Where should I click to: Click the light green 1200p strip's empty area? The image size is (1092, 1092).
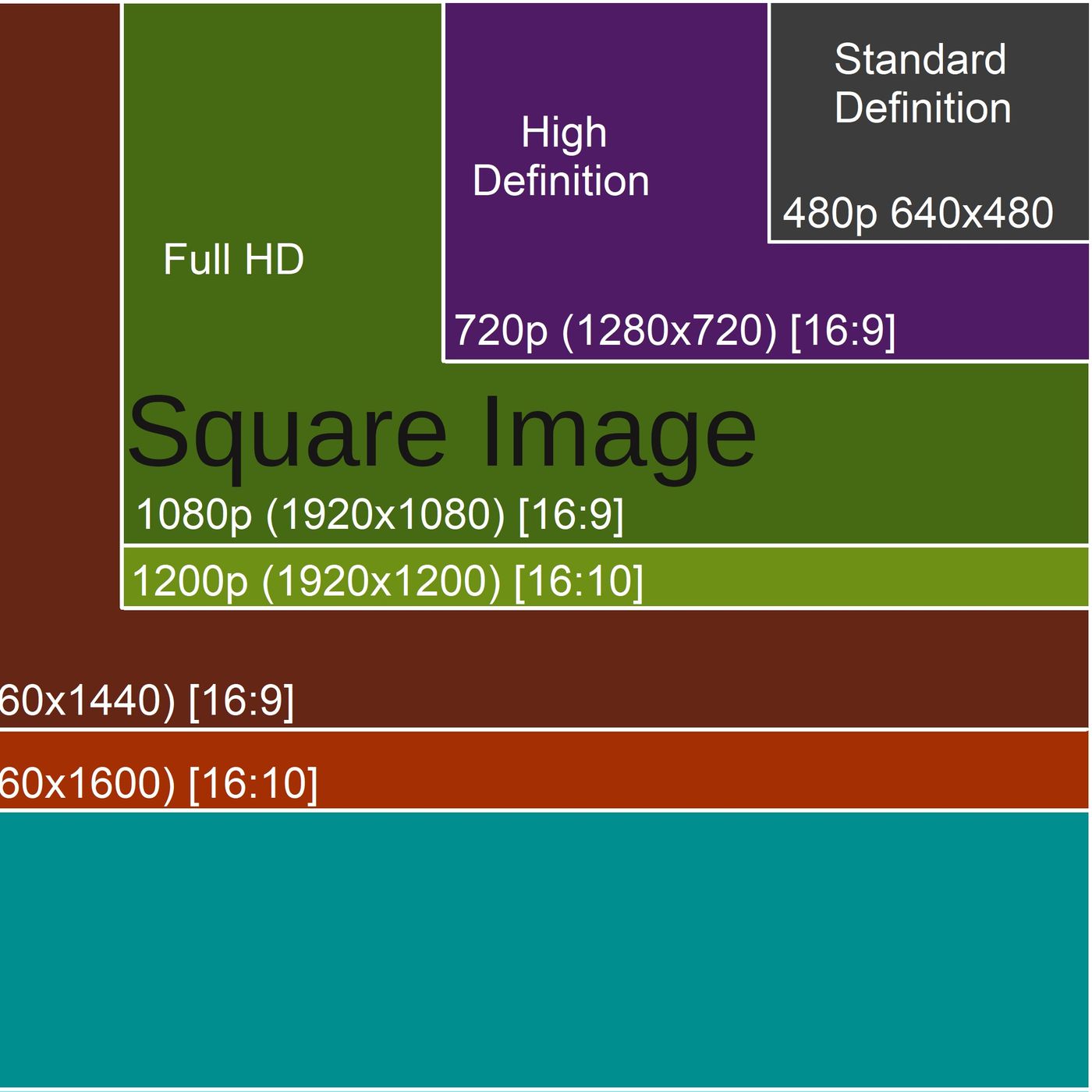[x=858, y=578]
